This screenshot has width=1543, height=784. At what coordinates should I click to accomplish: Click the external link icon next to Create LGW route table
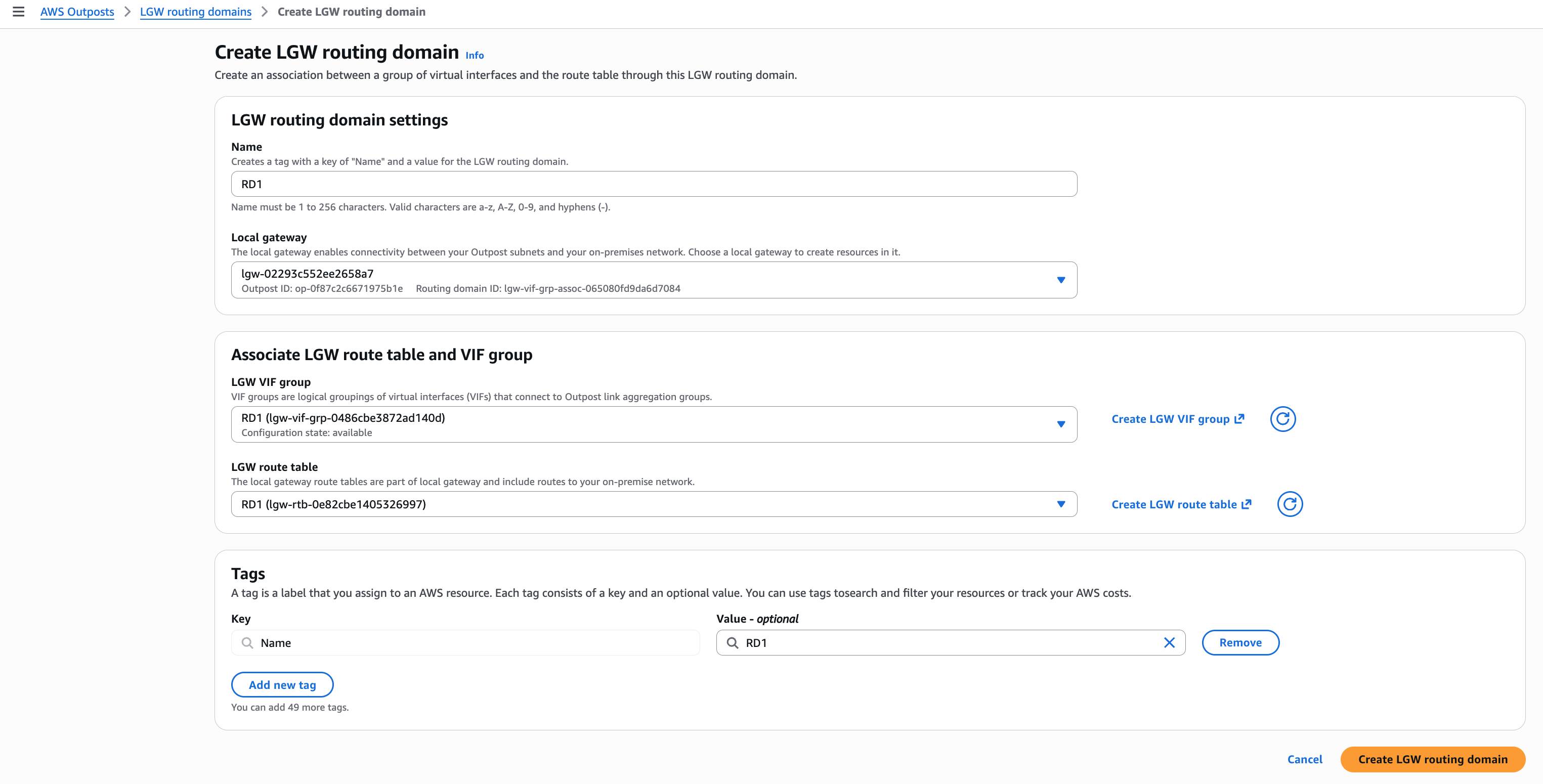pyautogui.click(x=1247, y=503)
